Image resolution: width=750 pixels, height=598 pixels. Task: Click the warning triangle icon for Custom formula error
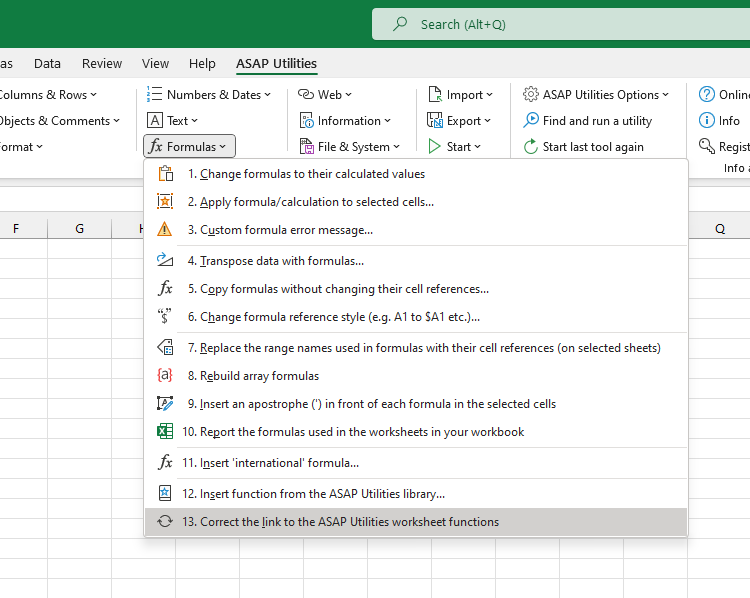[165, 230]
